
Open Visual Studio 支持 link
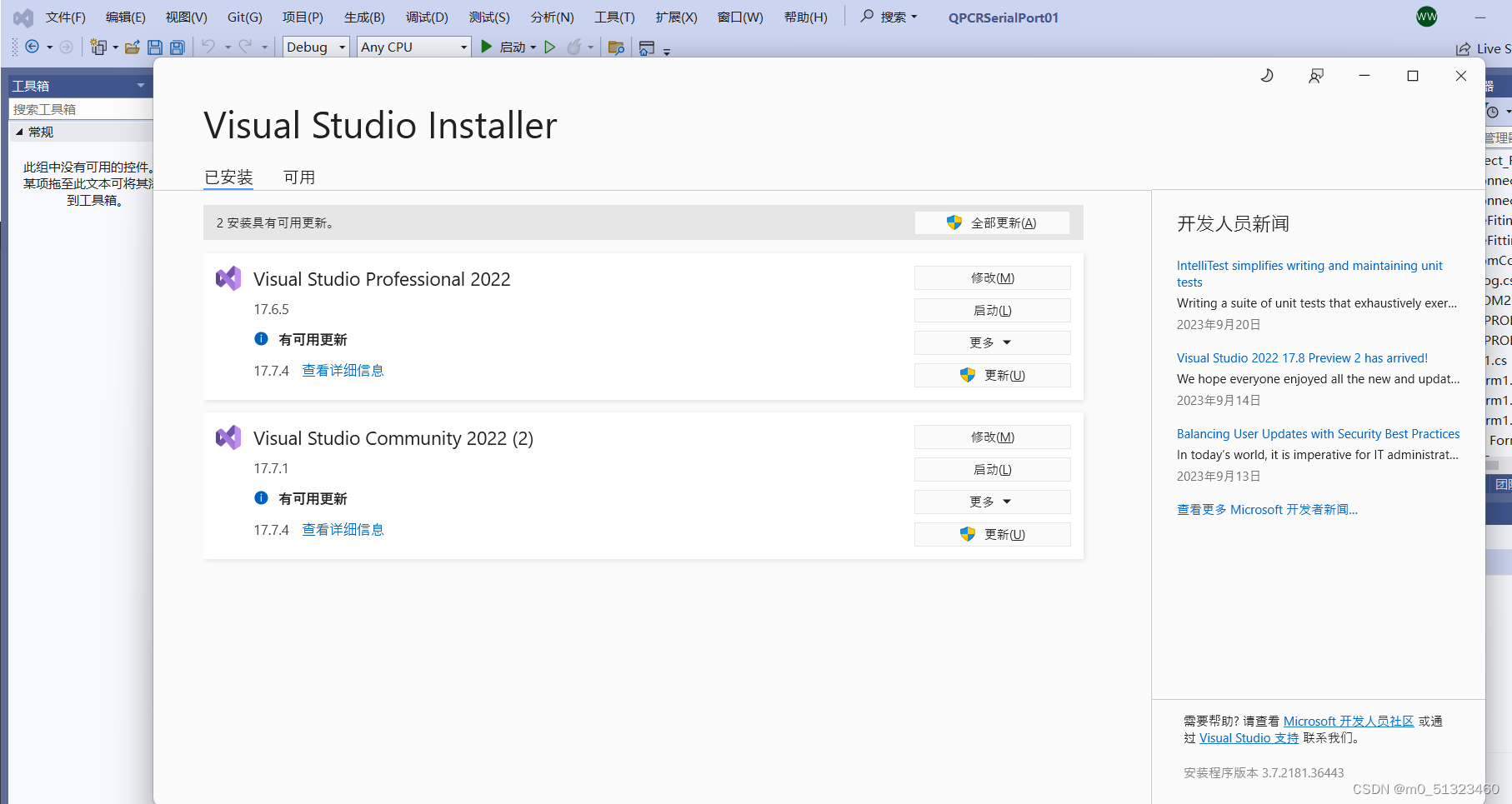(1249, 737)
